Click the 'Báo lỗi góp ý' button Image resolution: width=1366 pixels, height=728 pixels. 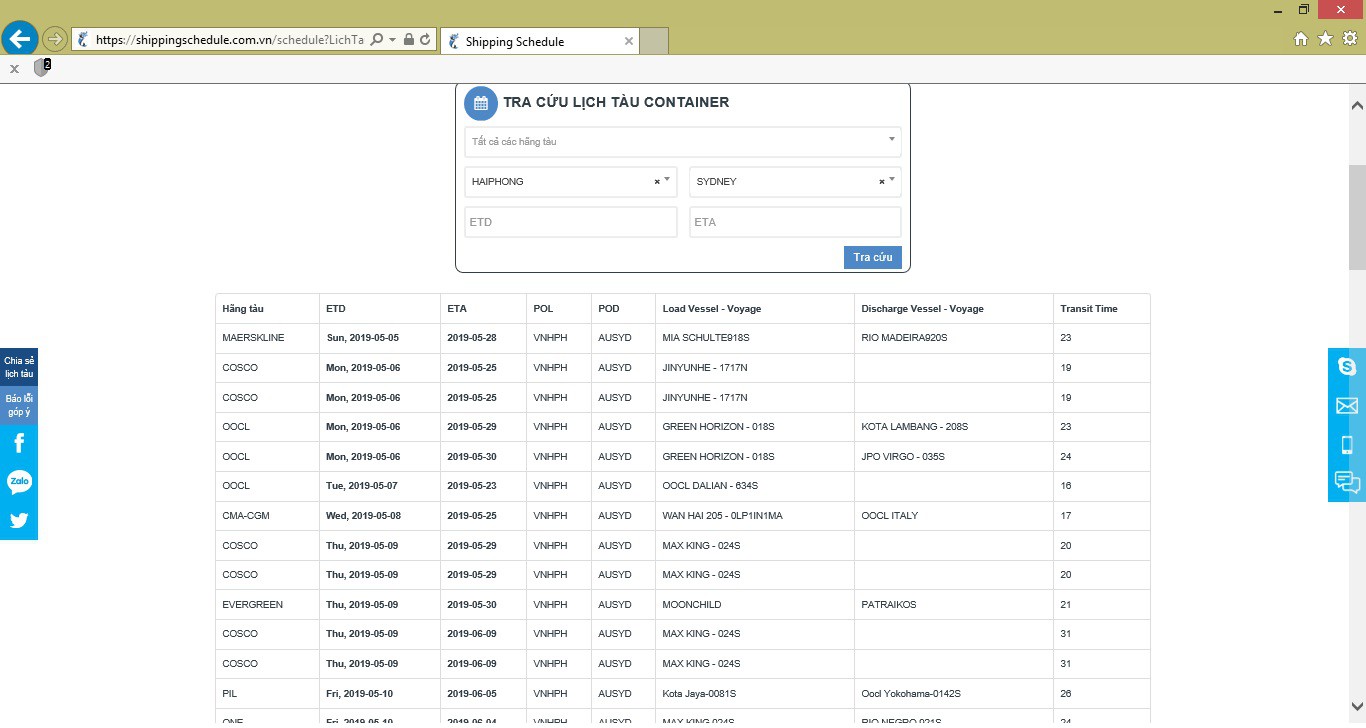(x=19, y=405)
